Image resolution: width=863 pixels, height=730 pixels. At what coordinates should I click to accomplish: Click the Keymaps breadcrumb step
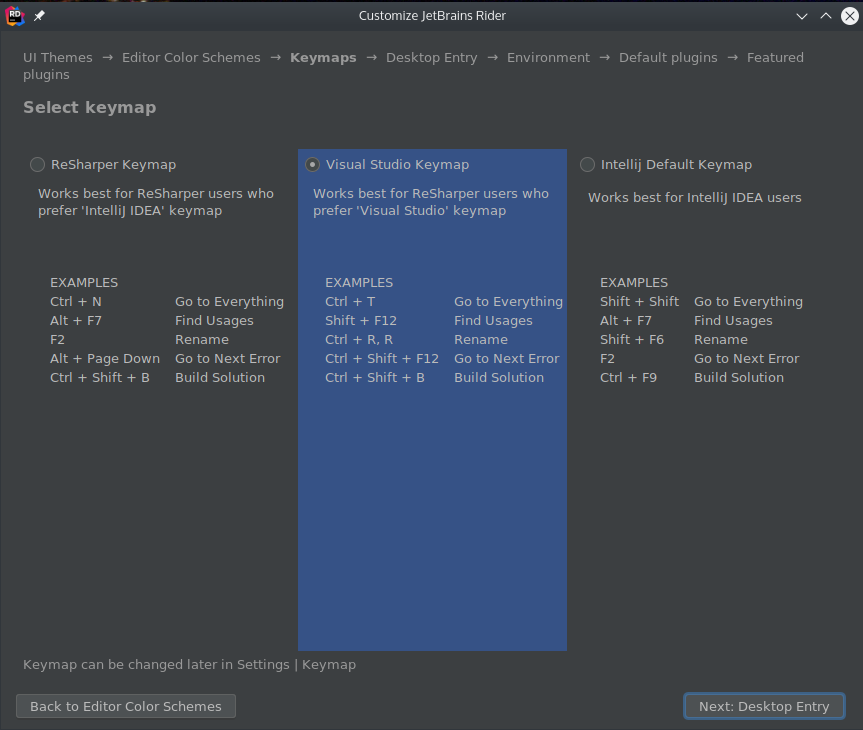click(323, 58)
